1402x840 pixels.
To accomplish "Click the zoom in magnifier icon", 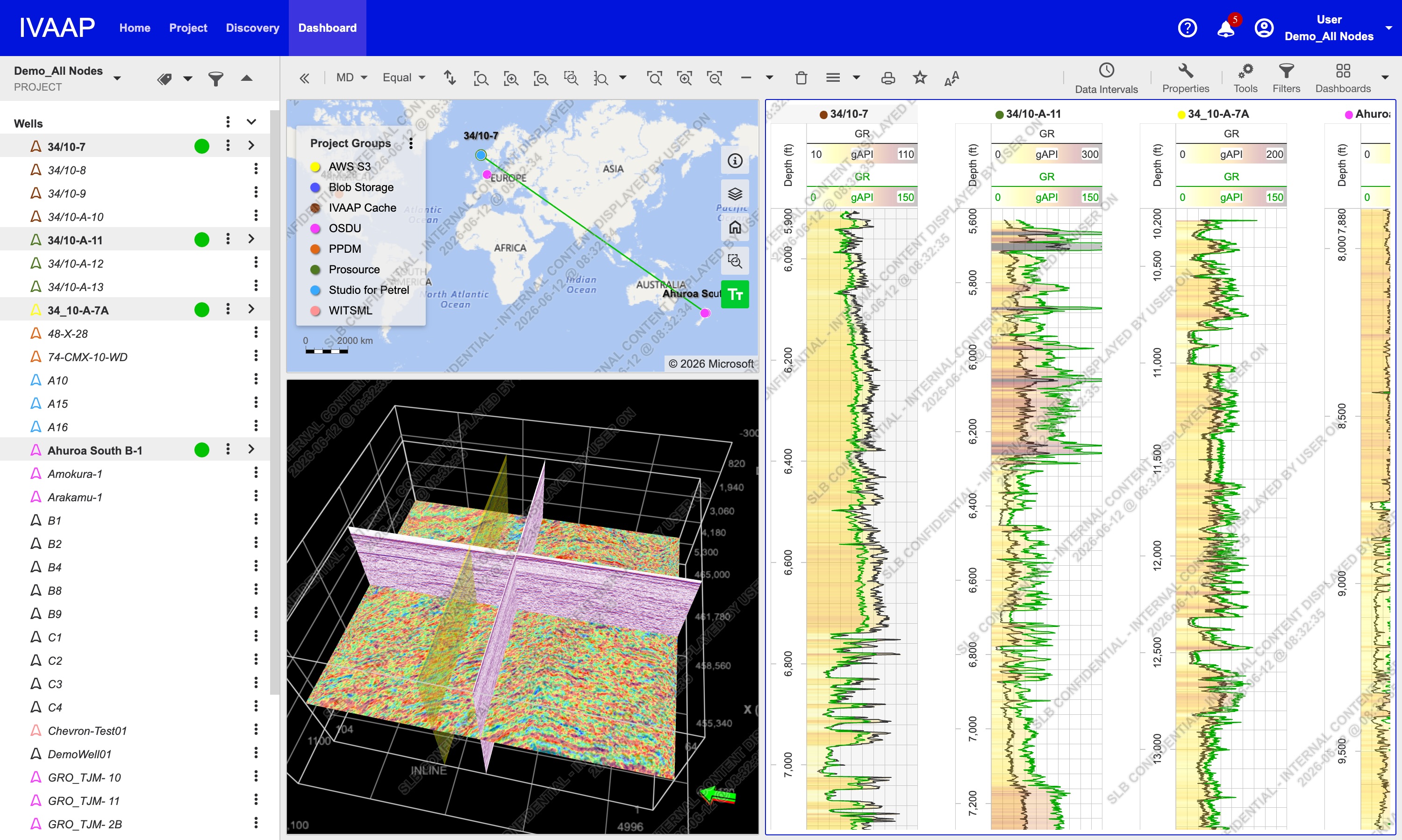I will (x=511, y=78).
